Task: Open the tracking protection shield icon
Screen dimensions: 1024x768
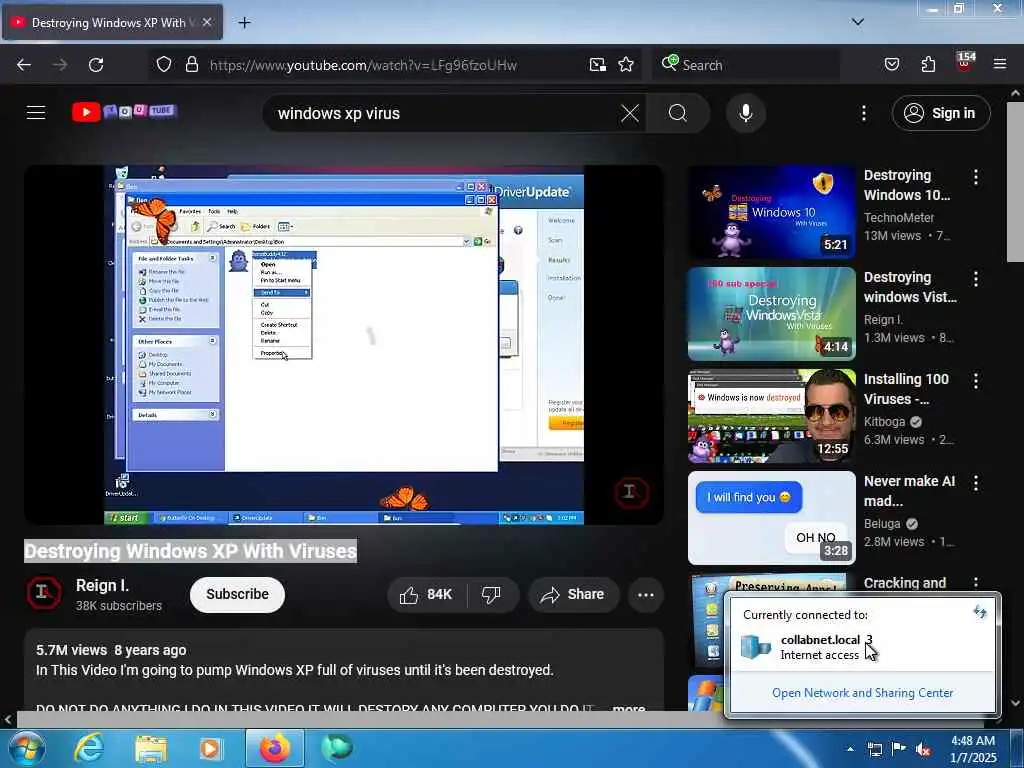Action: click(x=164, y=65)
